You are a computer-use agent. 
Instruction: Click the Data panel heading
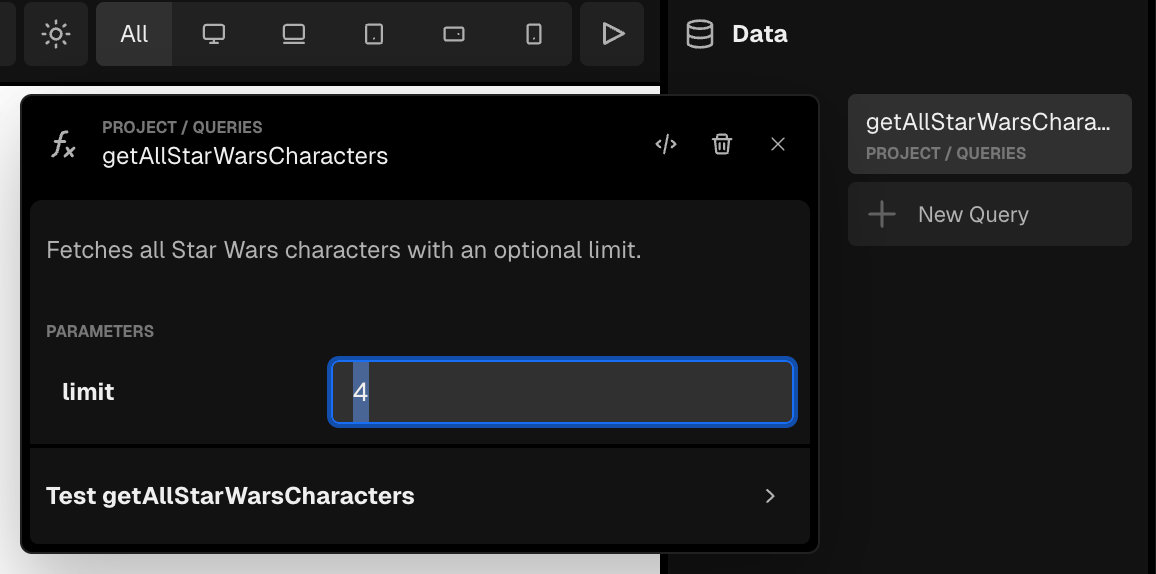tap(759, 34)
